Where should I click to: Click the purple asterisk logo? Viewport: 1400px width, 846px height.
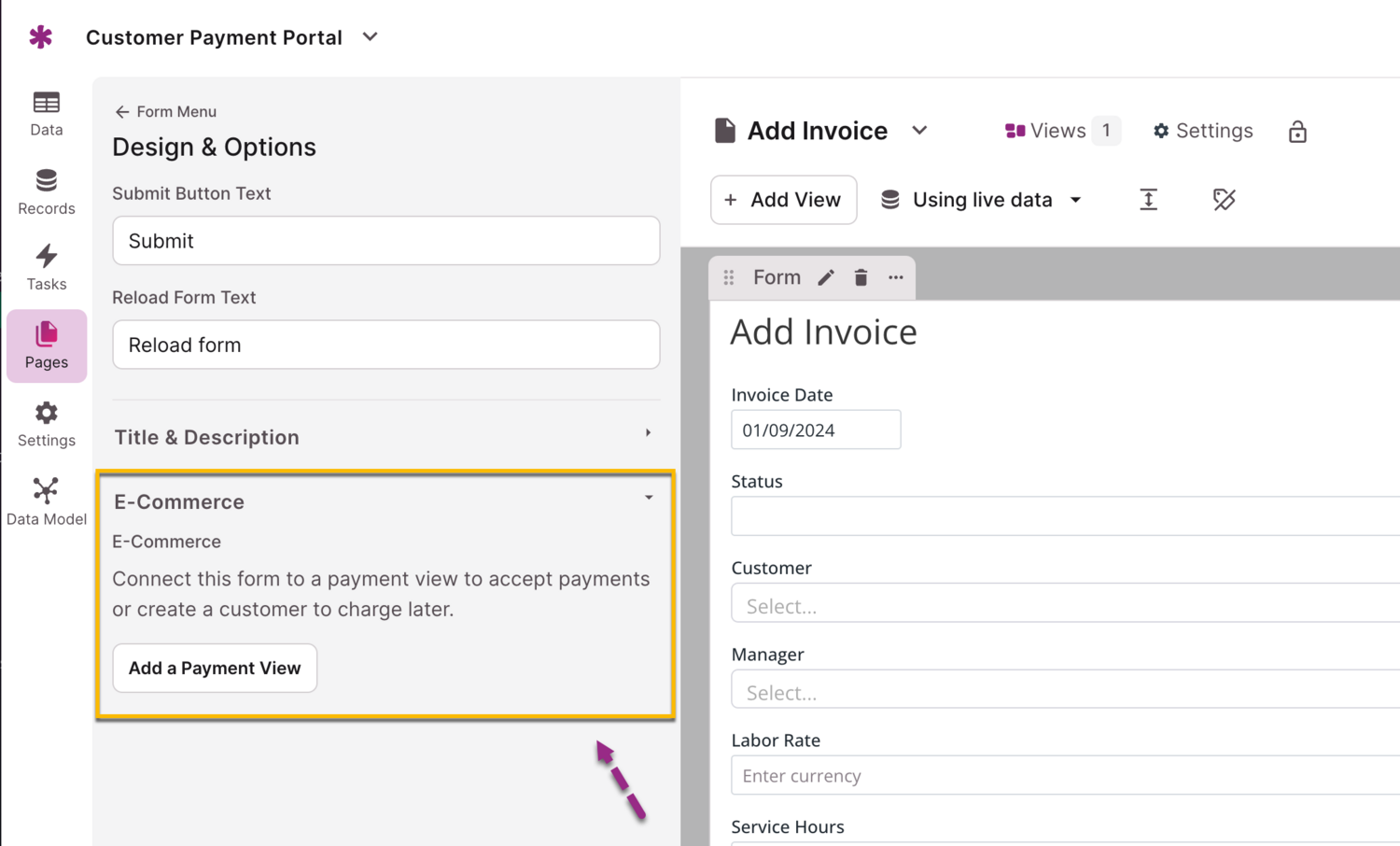tap(41, 37)
